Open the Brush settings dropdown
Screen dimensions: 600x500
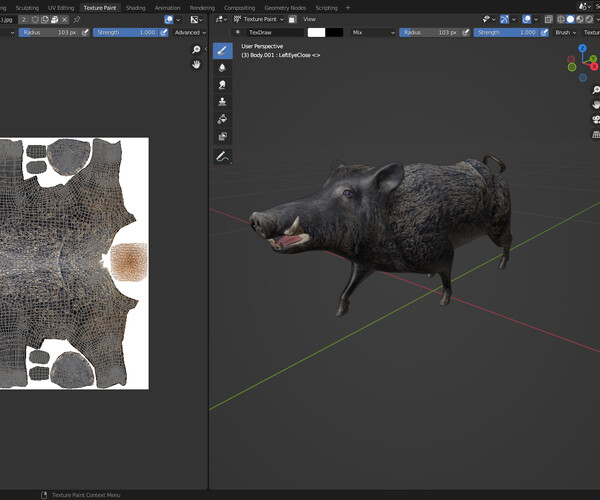(566, 33)
